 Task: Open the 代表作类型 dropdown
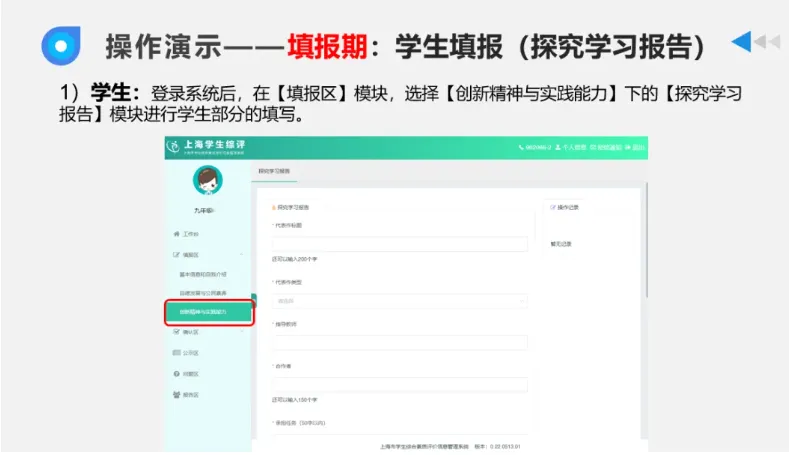[x=400, y=301]
